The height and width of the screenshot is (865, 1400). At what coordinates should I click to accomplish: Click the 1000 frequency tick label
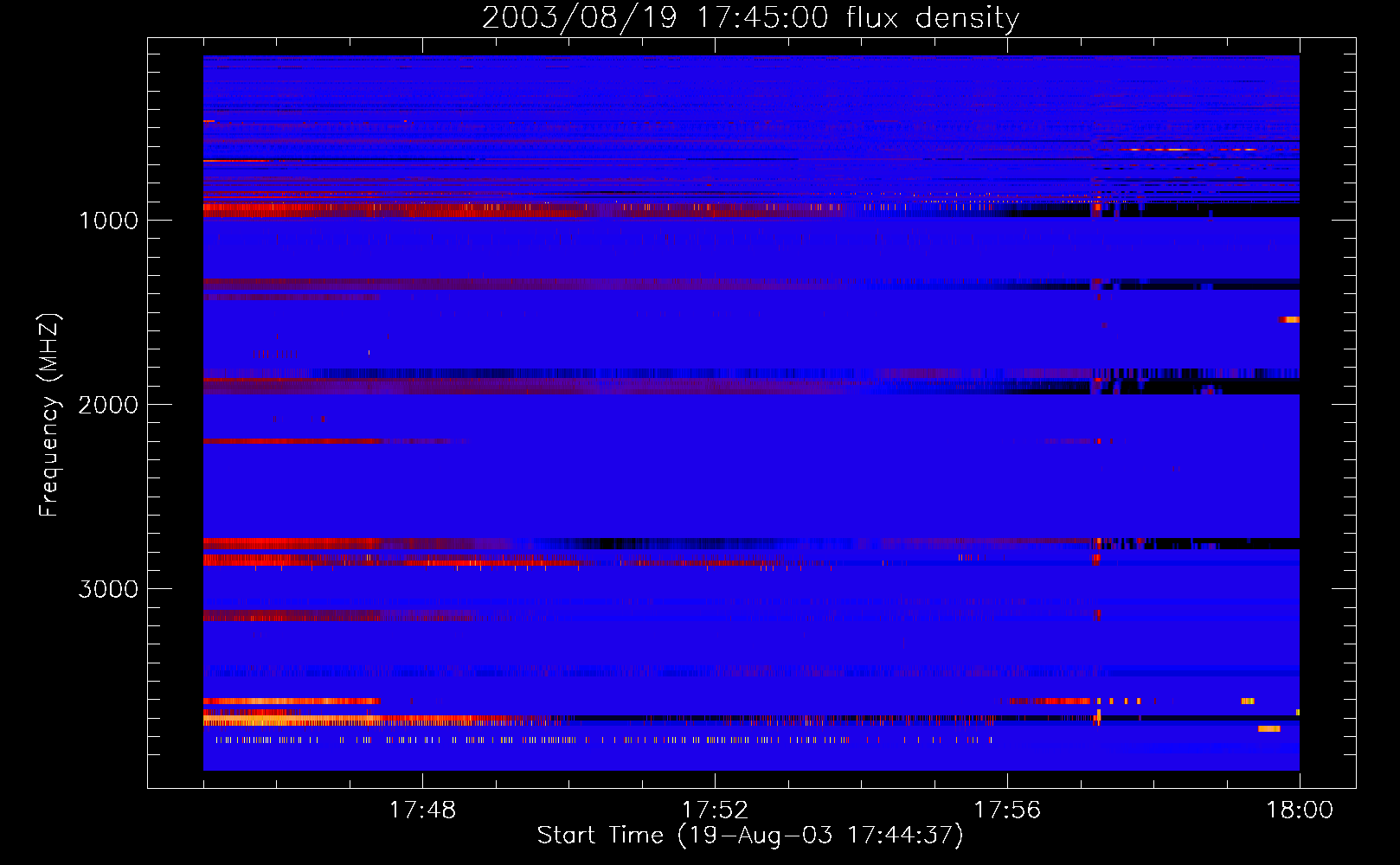pos(108,221)
